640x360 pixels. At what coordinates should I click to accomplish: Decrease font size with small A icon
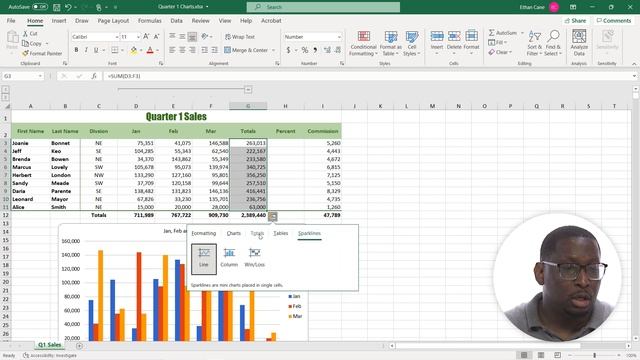coord(156,37)
